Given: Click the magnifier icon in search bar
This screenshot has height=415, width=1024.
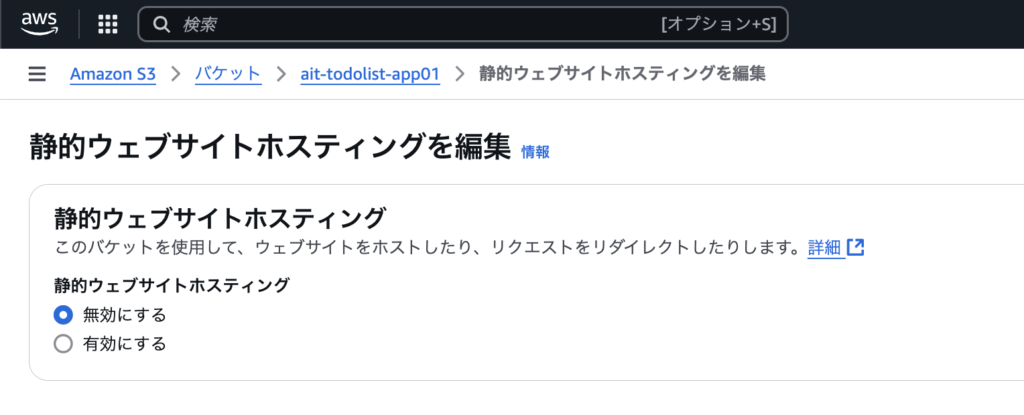Looking at the screenshot, I should [161, 24].
